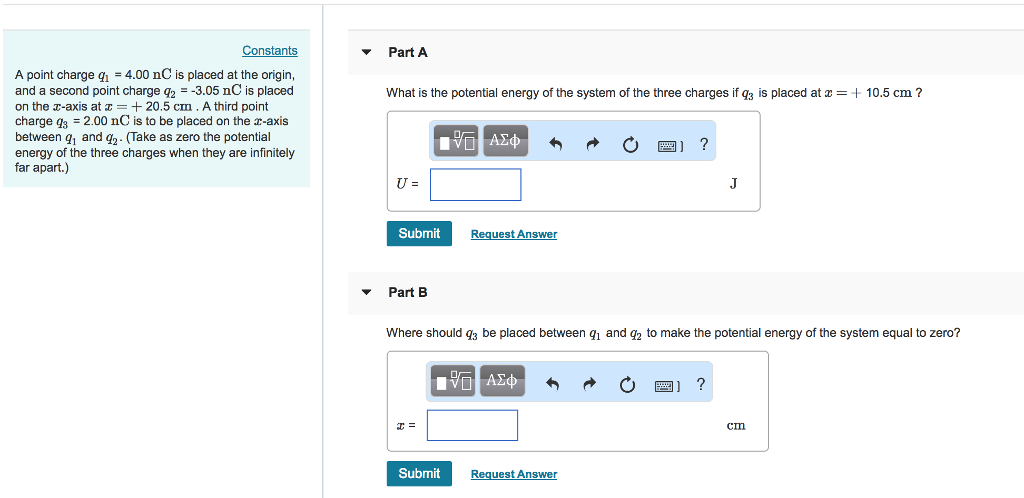
Task: Open the math templates tool in Part A
Action: [457, 140]
